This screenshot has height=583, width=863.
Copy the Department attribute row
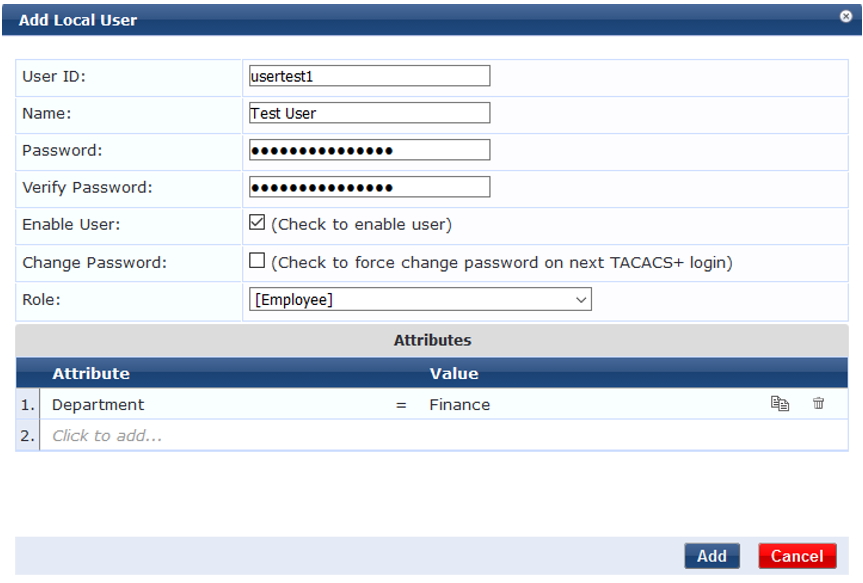780,404
